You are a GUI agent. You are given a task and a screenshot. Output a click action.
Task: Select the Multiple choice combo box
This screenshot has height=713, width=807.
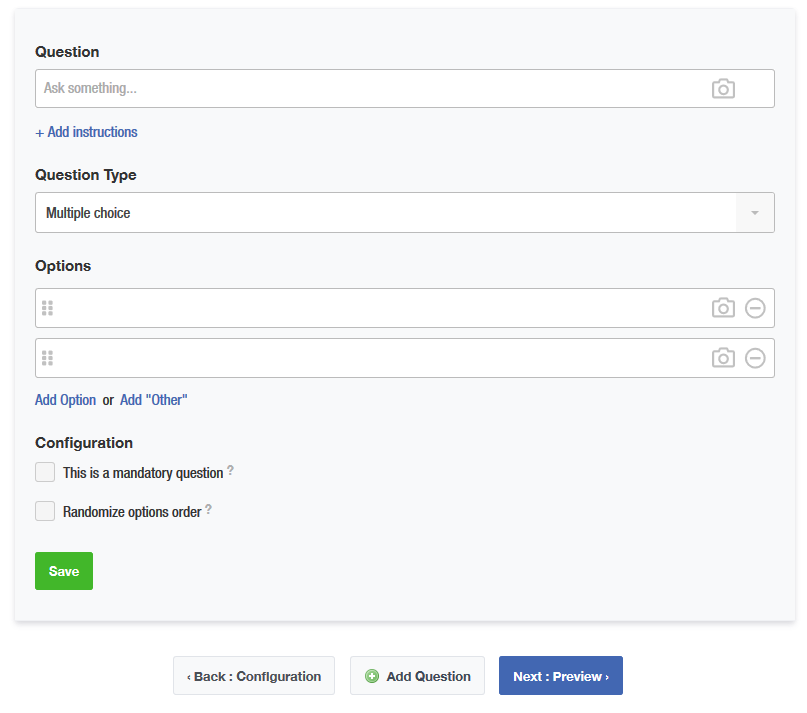coord(405,213)
